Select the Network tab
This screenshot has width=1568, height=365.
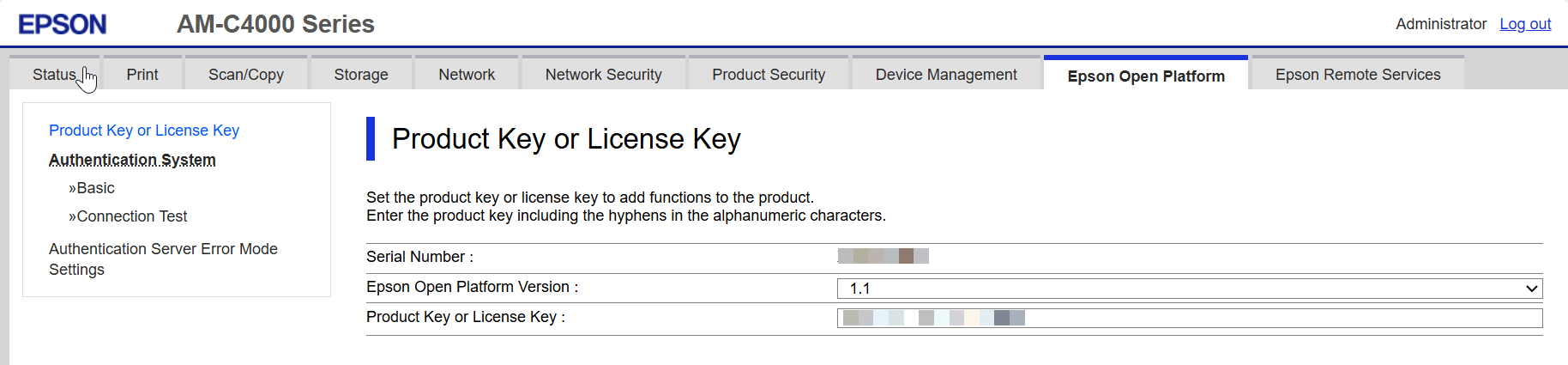[x=467, y=75]
